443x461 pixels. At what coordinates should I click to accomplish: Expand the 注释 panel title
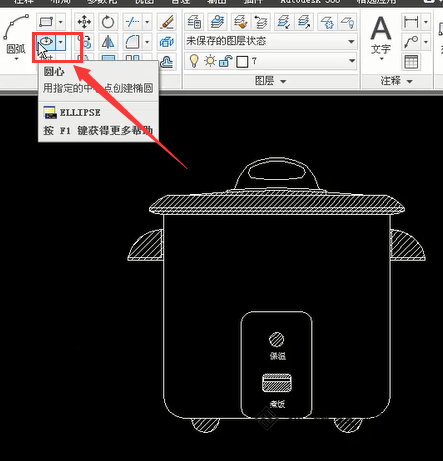tap(397, 81)
